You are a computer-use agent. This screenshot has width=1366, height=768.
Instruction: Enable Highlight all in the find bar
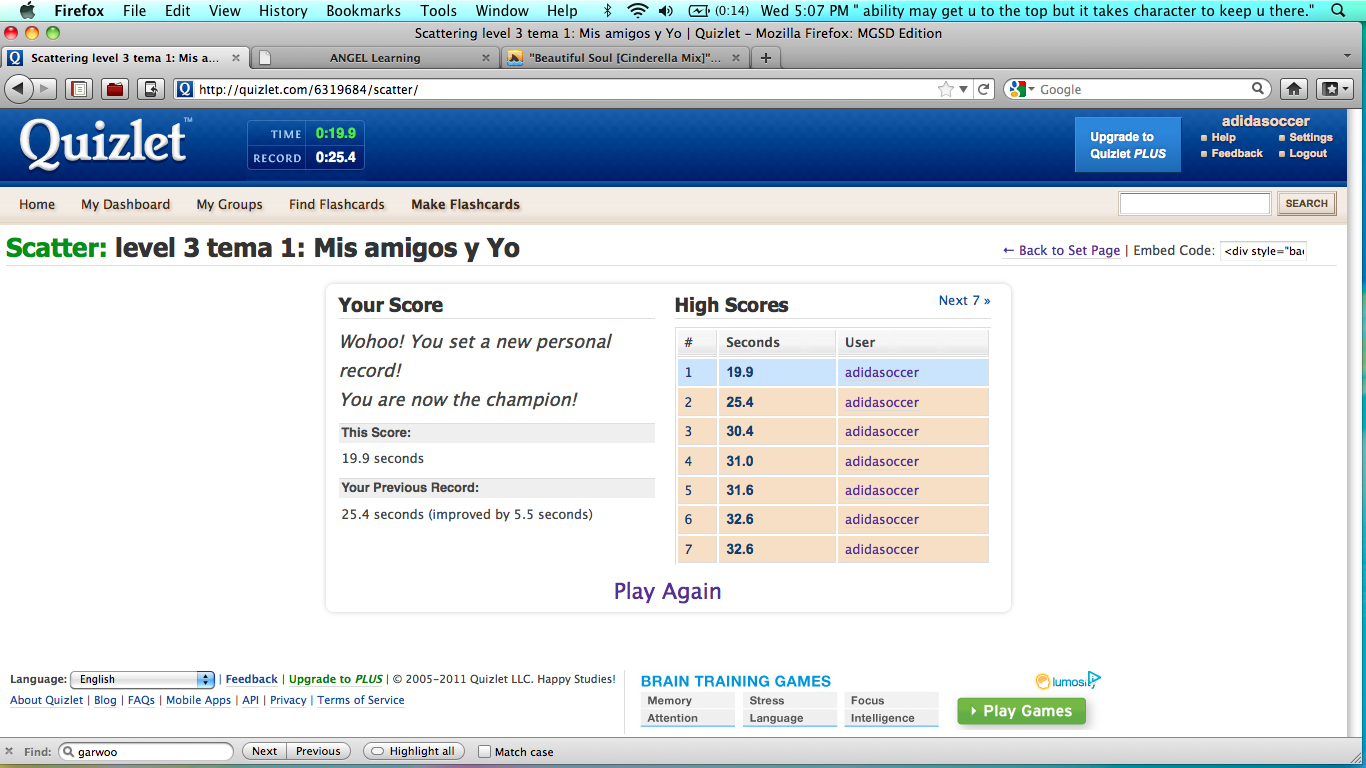pyautogui.click(x=413, y=751)
